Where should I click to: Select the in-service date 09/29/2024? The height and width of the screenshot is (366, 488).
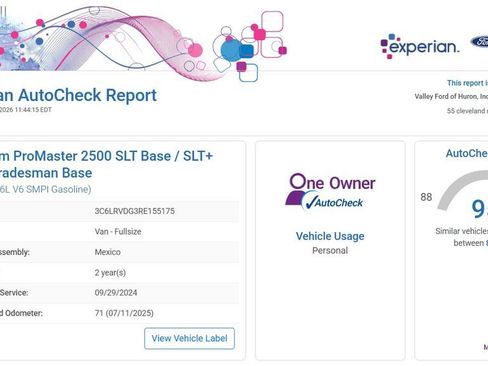(116, 293)
